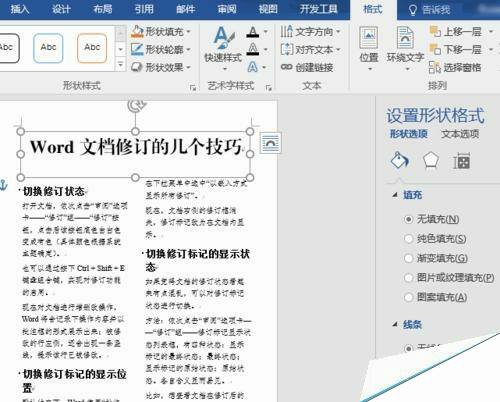The width and height of the screenshot is (500, 402).
Task: Open the Shape Outline (形状轮廓) menu
Action: click(161, 50)
